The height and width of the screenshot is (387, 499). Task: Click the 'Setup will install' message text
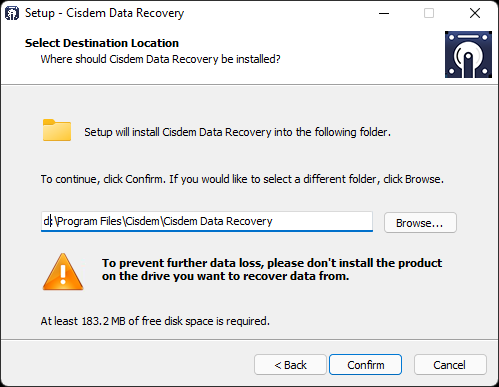(237, 132)
